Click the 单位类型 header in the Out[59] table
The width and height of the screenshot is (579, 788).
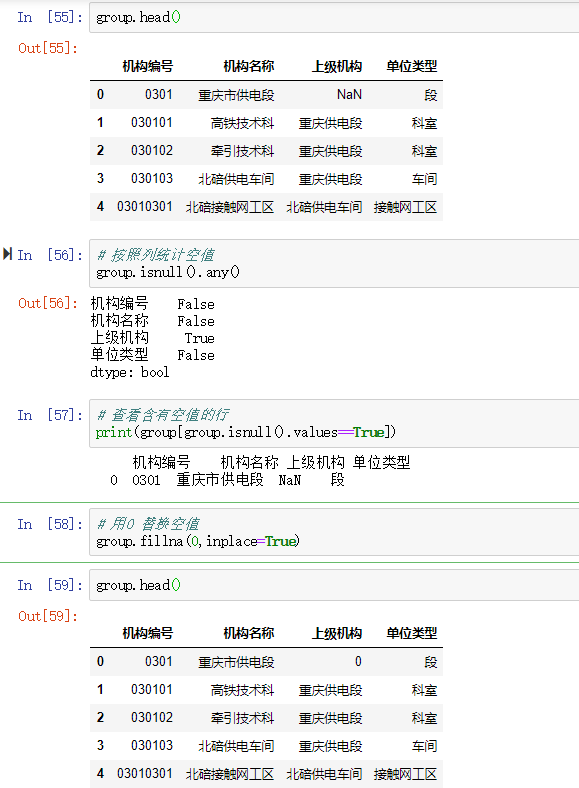[x=412, y=633]
